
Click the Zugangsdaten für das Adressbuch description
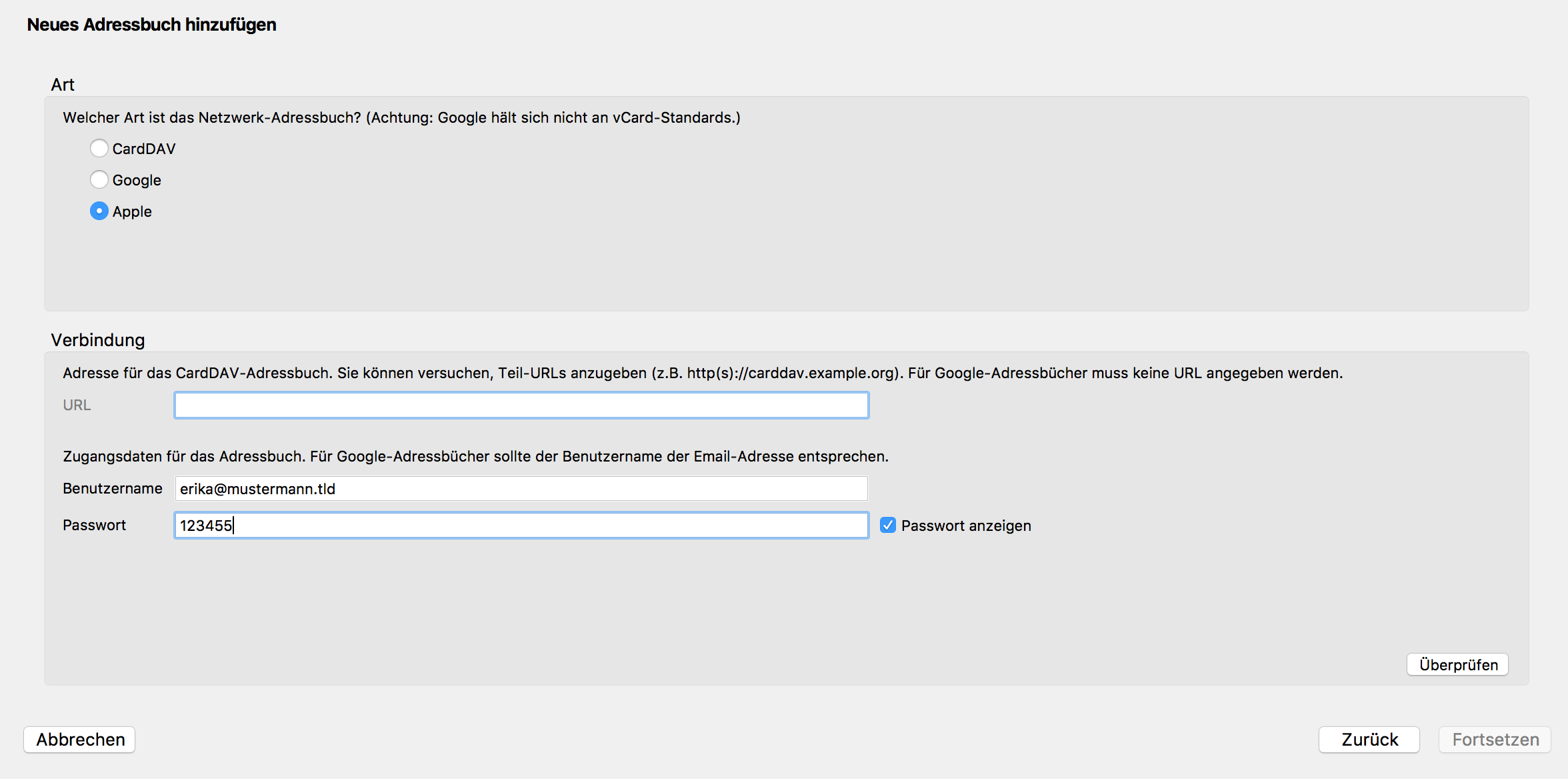[x=475, y=456]
